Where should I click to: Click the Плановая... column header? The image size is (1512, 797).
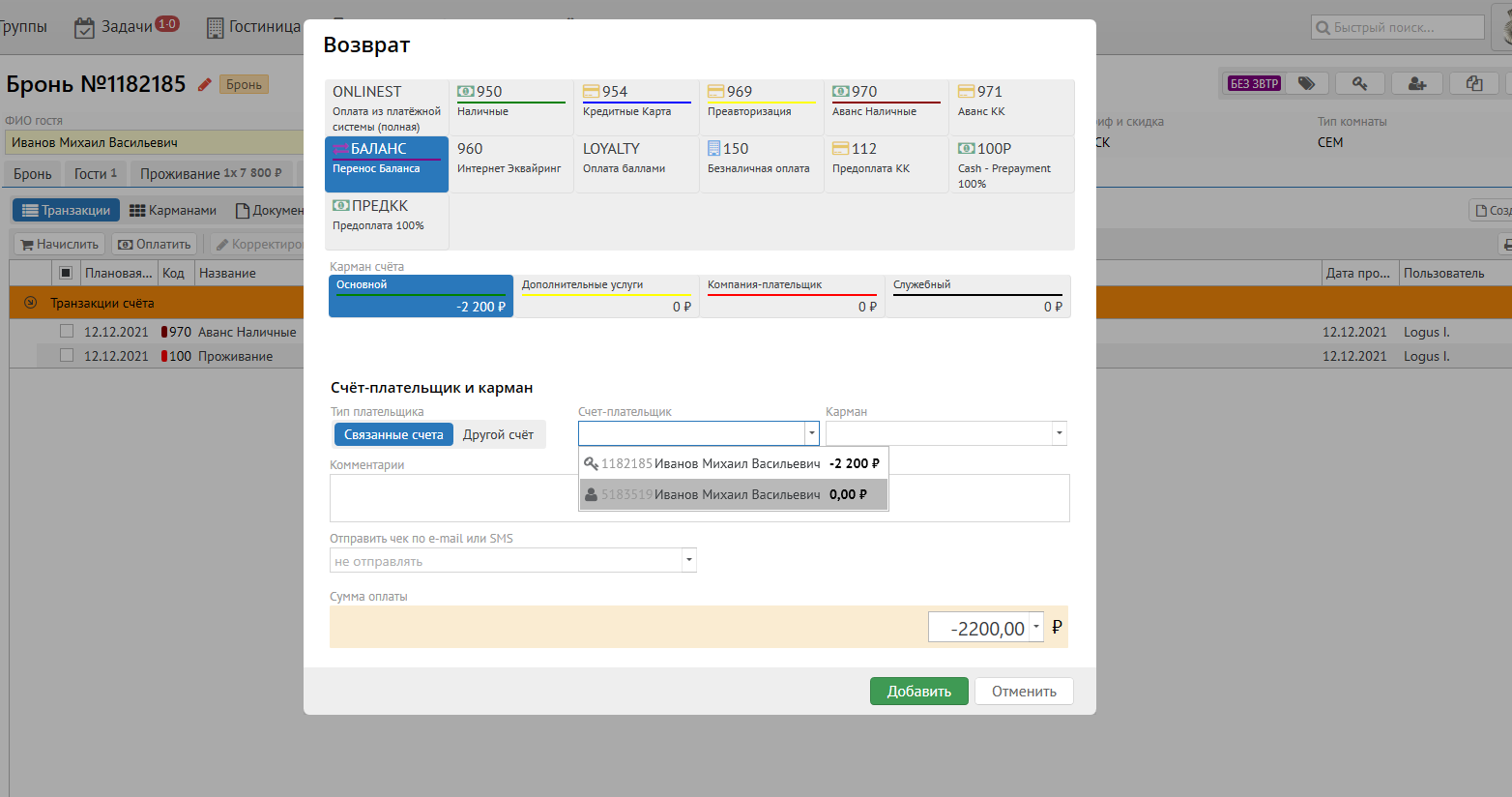(x=118, y=273)
